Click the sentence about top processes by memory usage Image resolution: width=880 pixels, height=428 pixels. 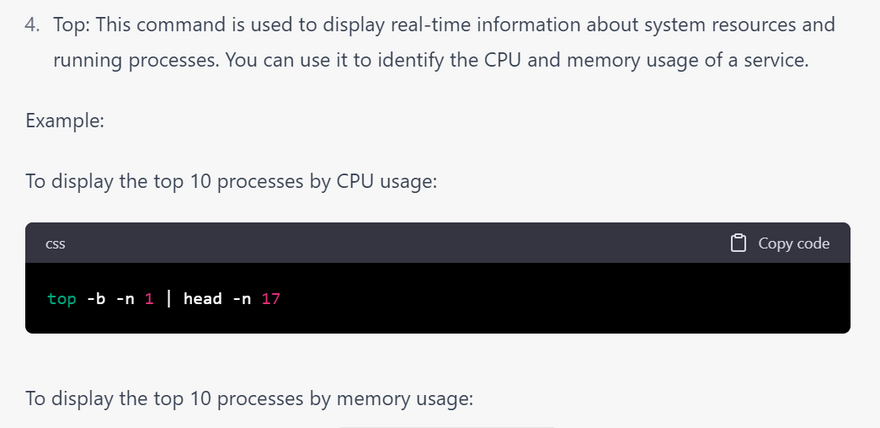click(250, 399)
